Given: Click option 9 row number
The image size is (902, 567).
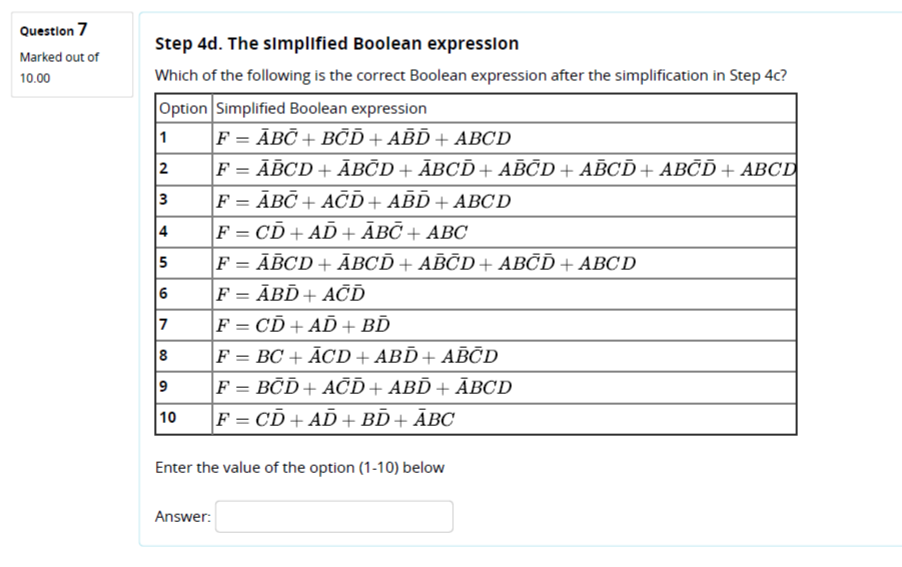Looking at the screenshot, I should point(164,386).
